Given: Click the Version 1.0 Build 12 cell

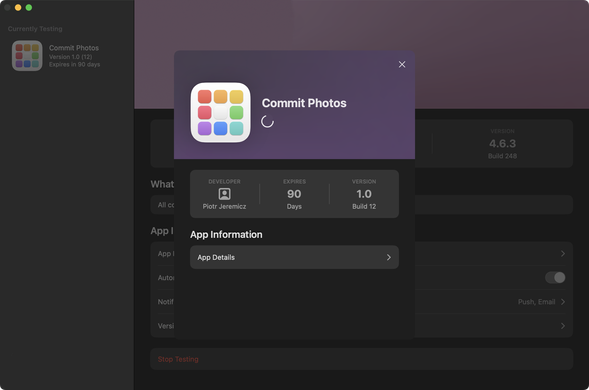Looking at the screenshot, I should pos(364,194).
